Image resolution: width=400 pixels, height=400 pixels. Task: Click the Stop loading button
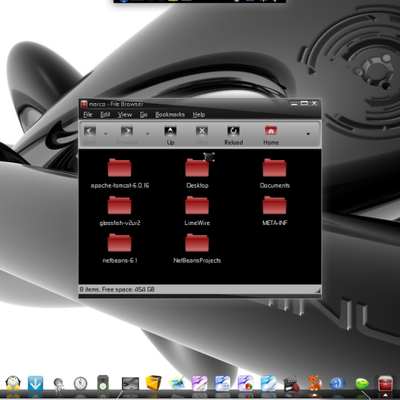click(202, 135)
